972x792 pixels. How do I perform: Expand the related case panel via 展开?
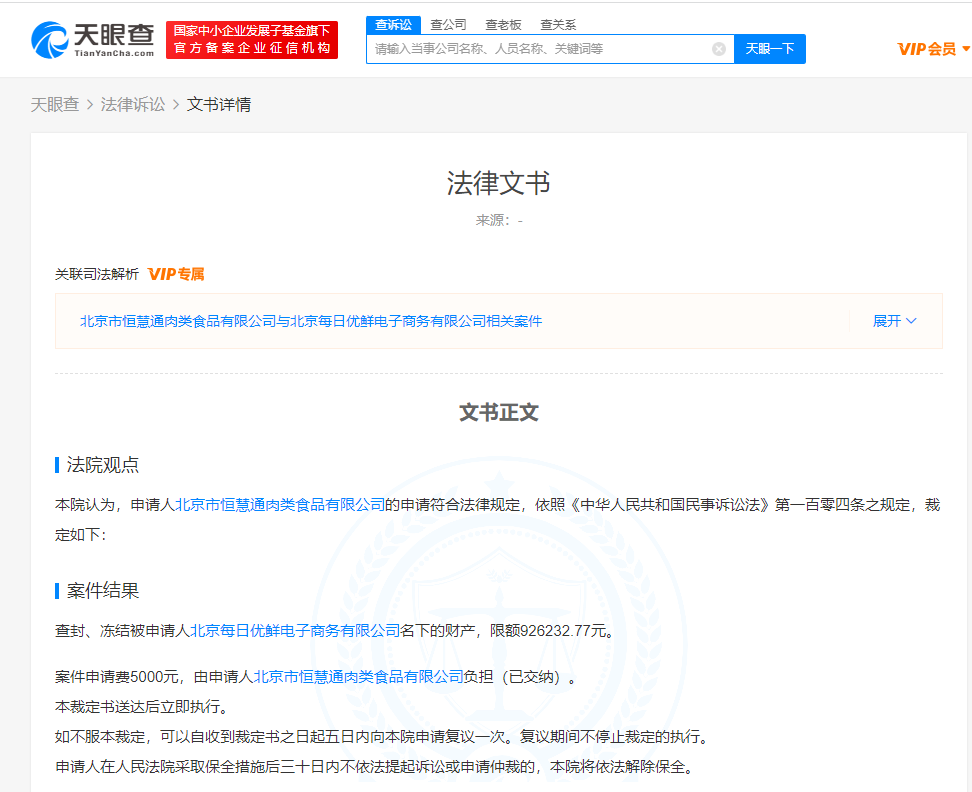tap(894, 321)
